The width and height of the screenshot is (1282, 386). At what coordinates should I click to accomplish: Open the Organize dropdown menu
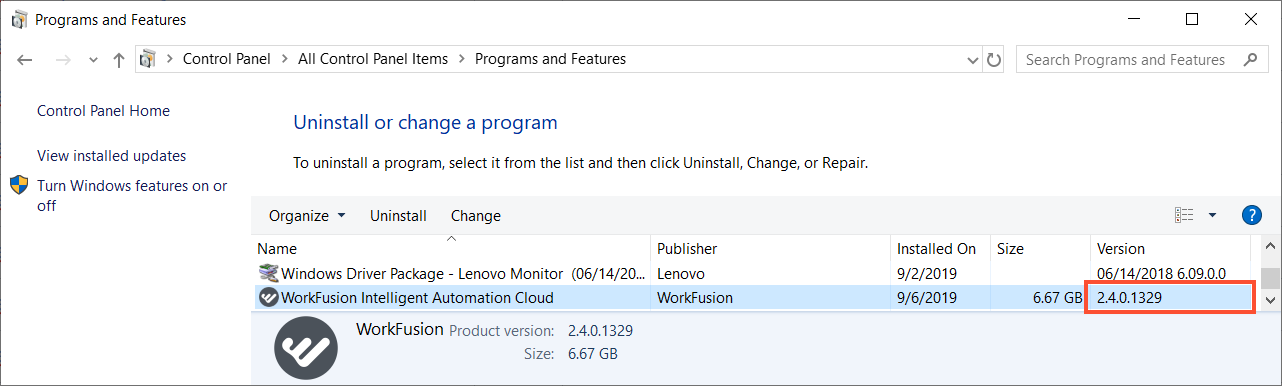pos(307,216)
